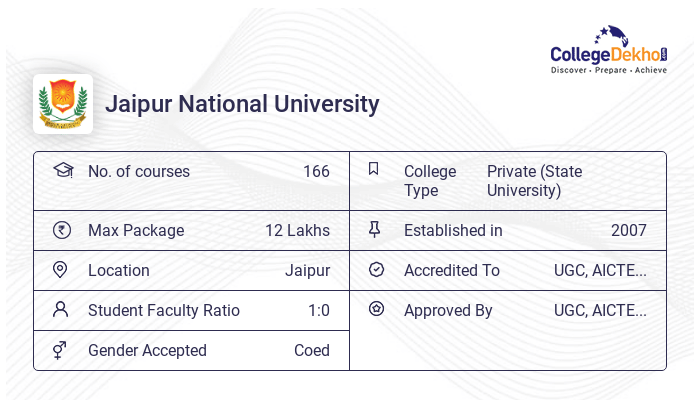700x400 pixels.
Task: Click the Accredited To checkmark icon
Action: pyautogui.click(x=376, y=270)
